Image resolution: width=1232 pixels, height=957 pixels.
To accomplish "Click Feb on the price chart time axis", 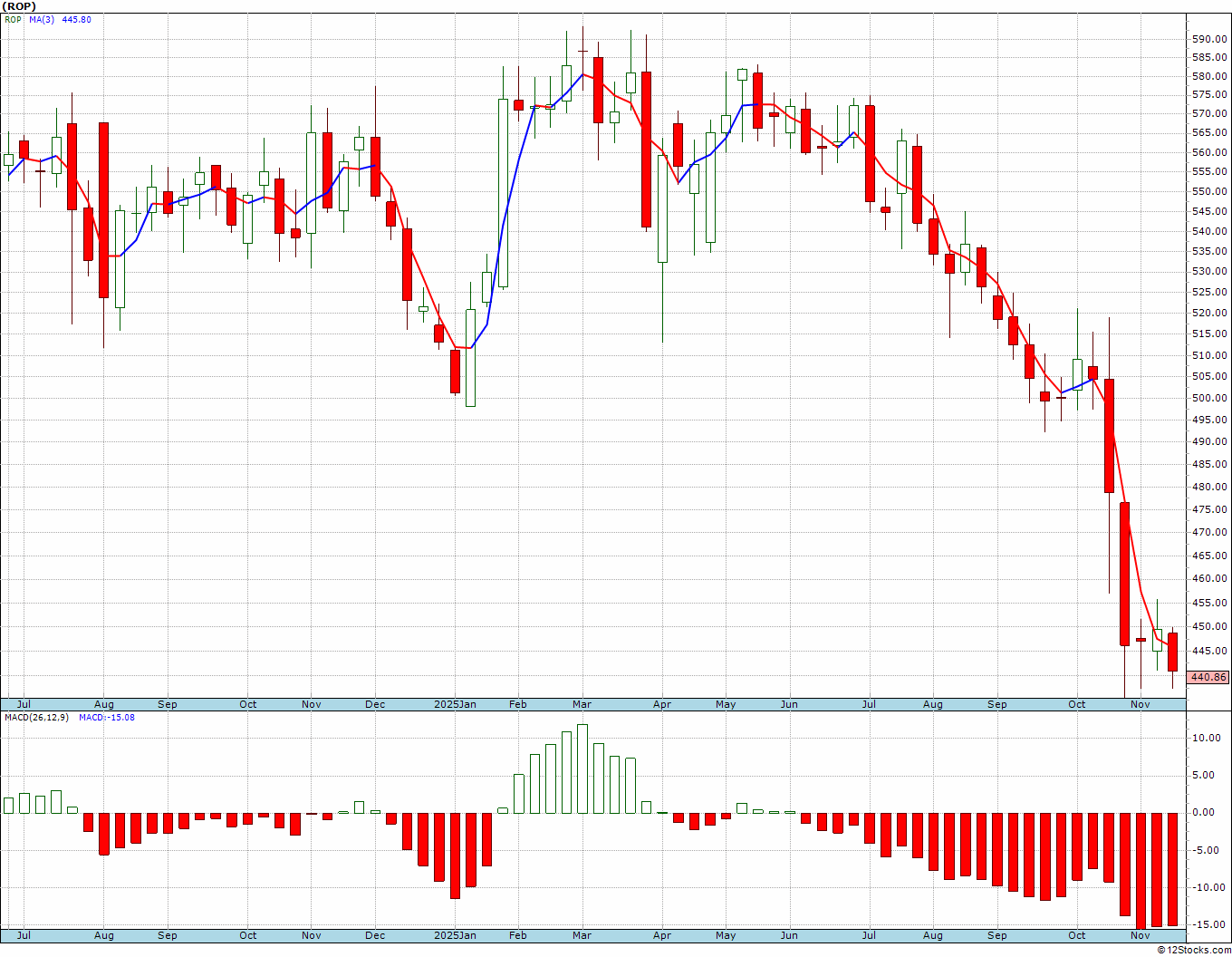I will click(x=517, y=704).
